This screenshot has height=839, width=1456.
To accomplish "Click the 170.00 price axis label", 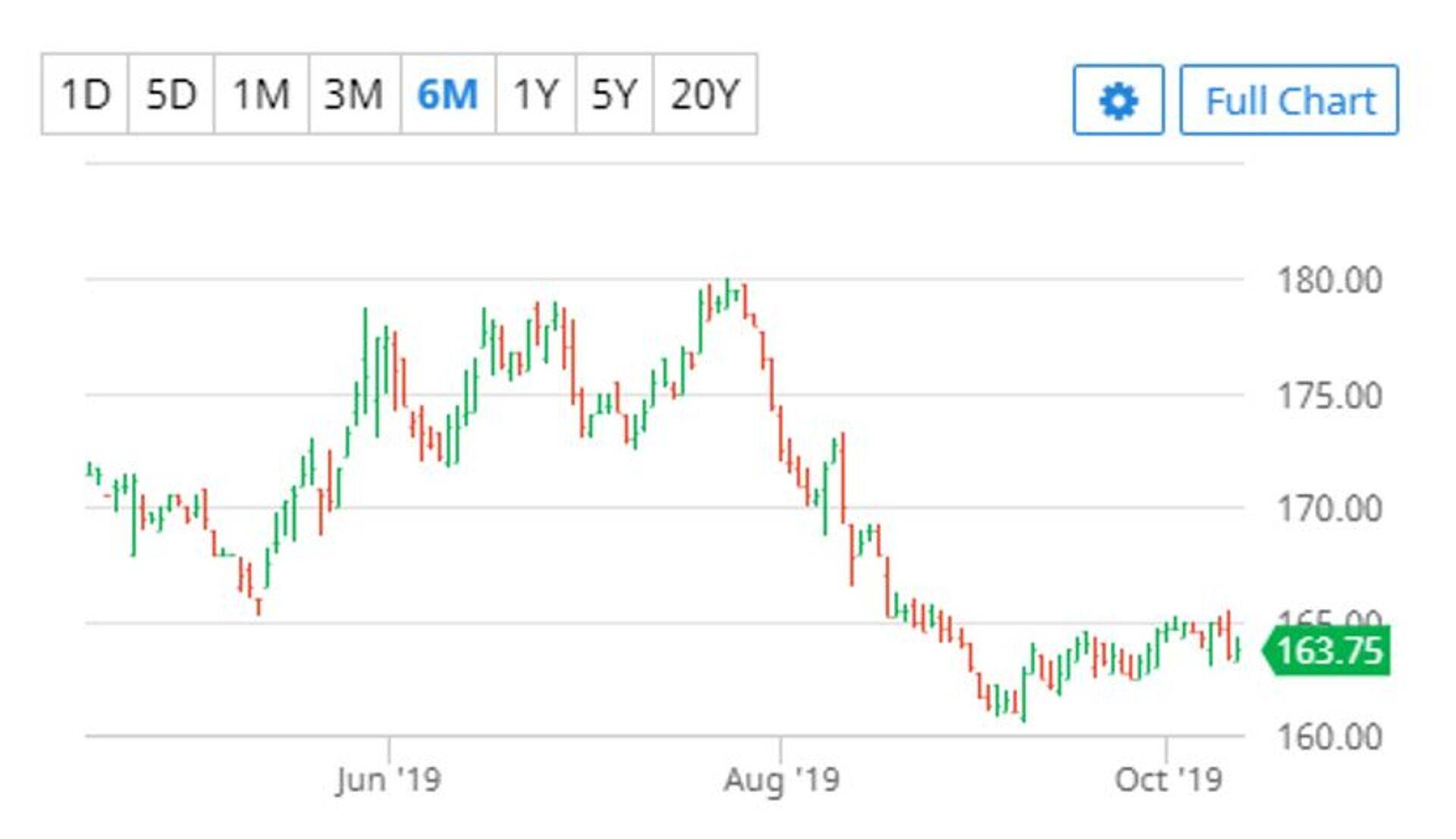I will (1329, 508).
